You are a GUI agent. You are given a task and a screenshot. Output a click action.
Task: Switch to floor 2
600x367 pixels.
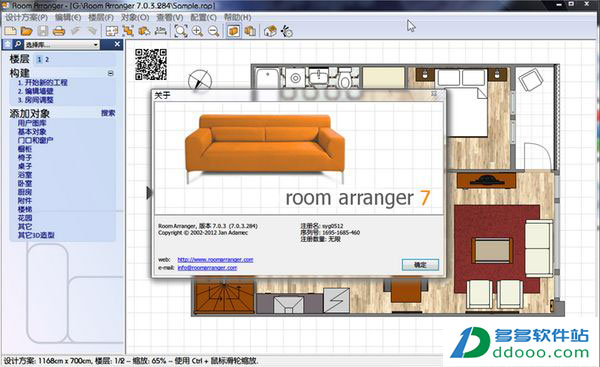click(47, 59)
